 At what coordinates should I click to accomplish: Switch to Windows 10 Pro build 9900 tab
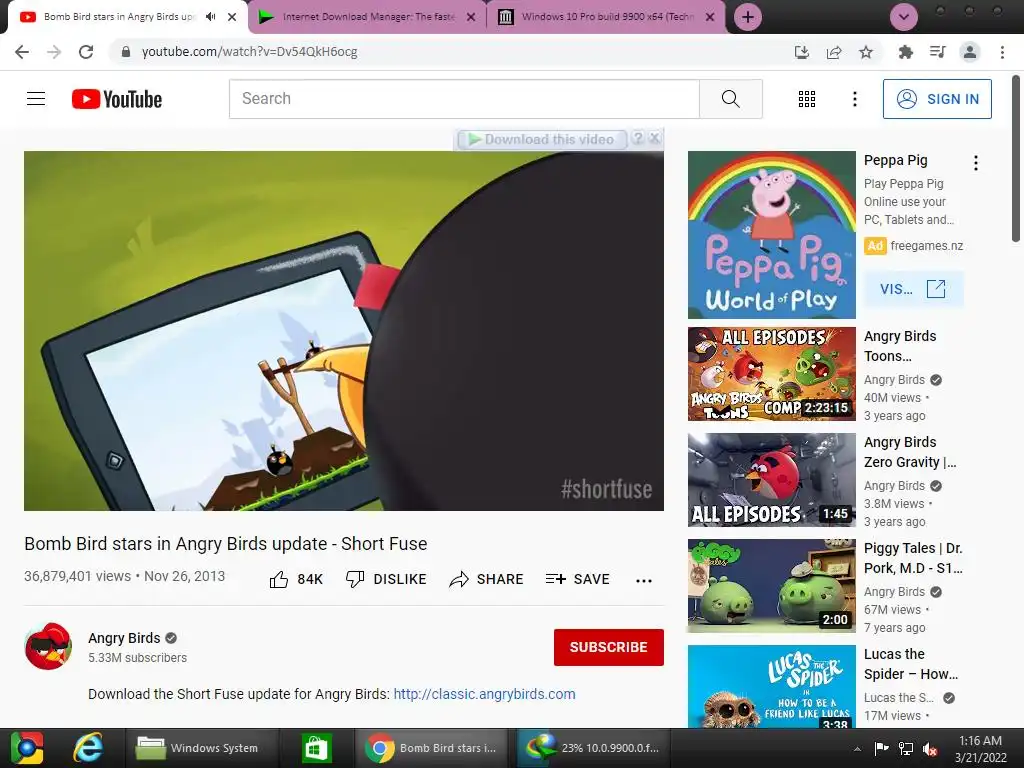[606, 17]
